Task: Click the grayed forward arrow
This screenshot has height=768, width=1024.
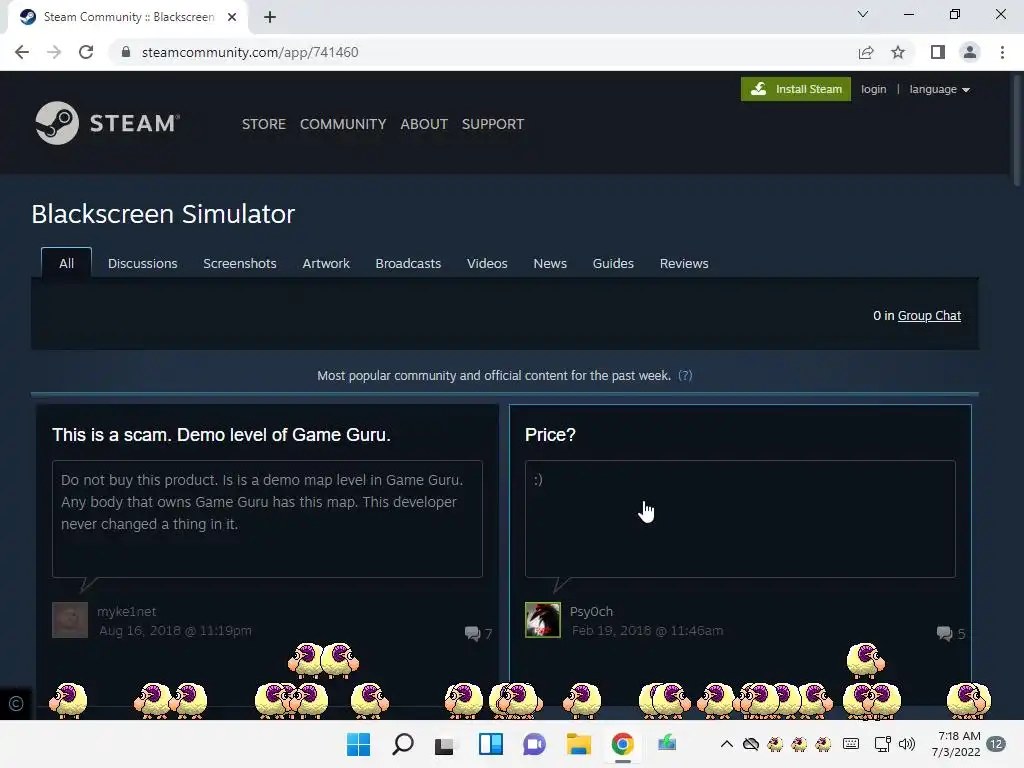Action: point(54,52)
